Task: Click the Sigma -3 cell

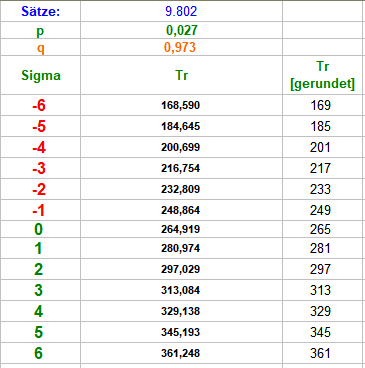Action: 40,168
